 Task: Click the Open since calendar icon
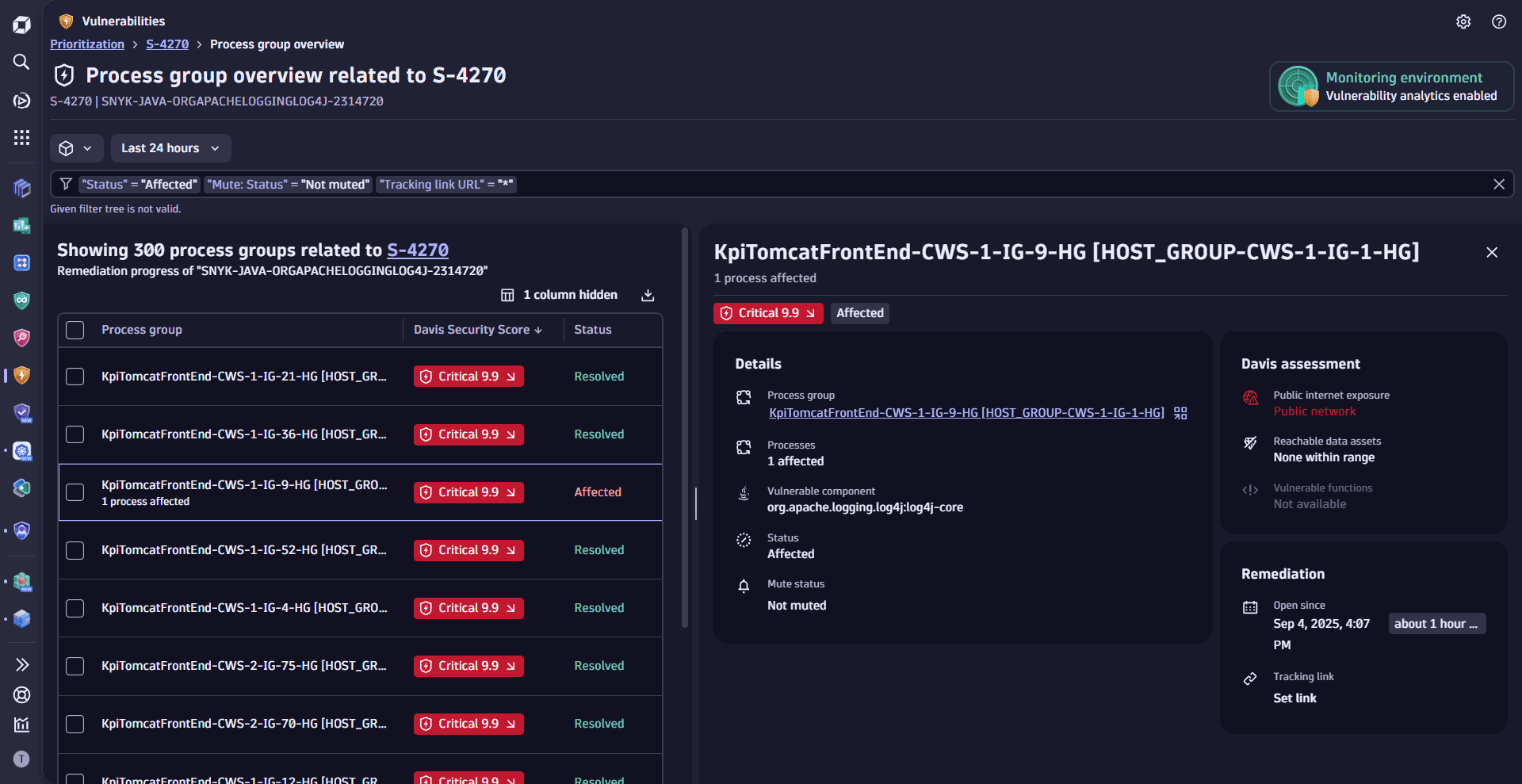[x=1250, y=607]
